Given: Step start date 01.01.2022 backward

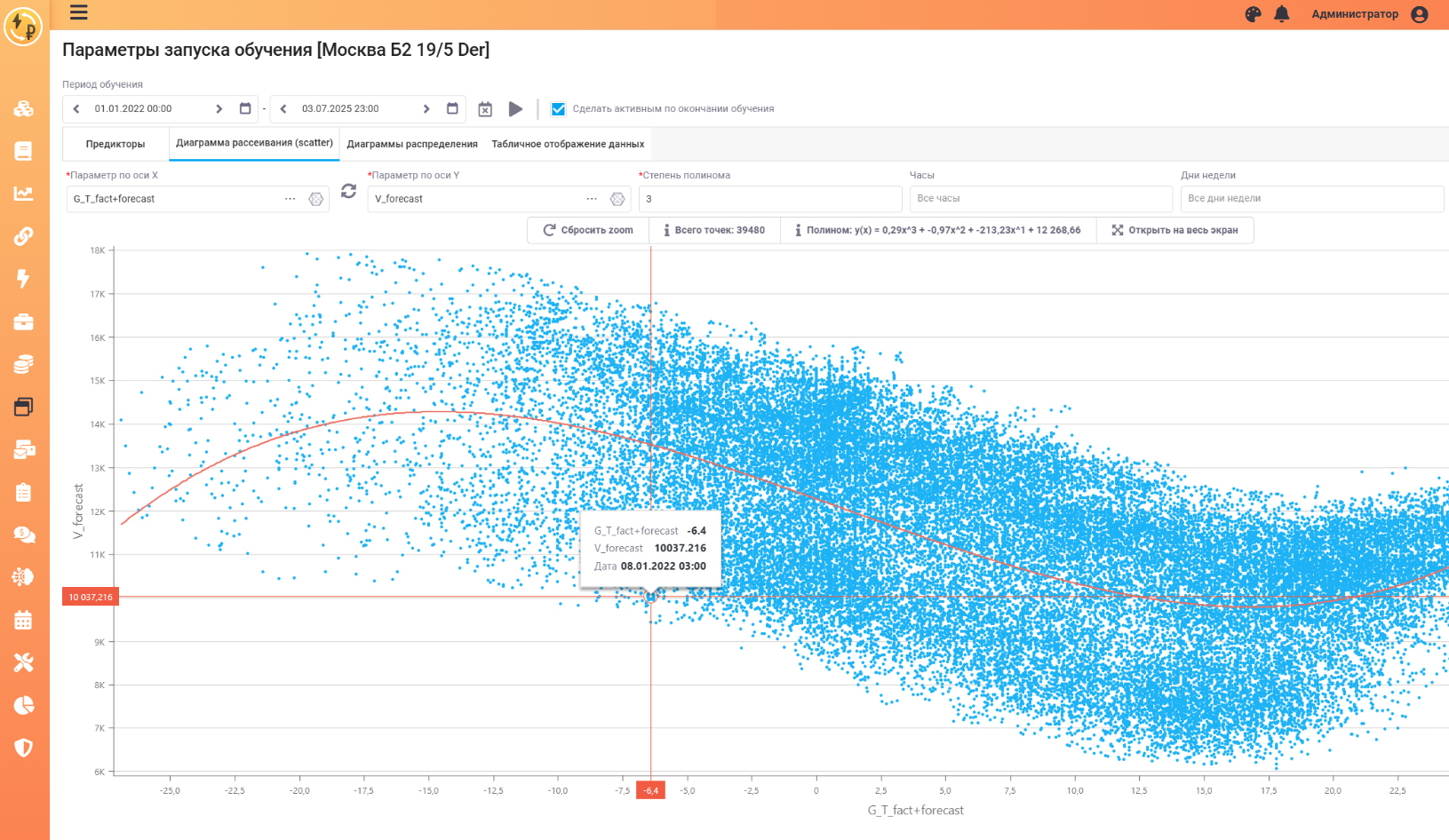Looking at the screenshot, I should click(76, 109).
